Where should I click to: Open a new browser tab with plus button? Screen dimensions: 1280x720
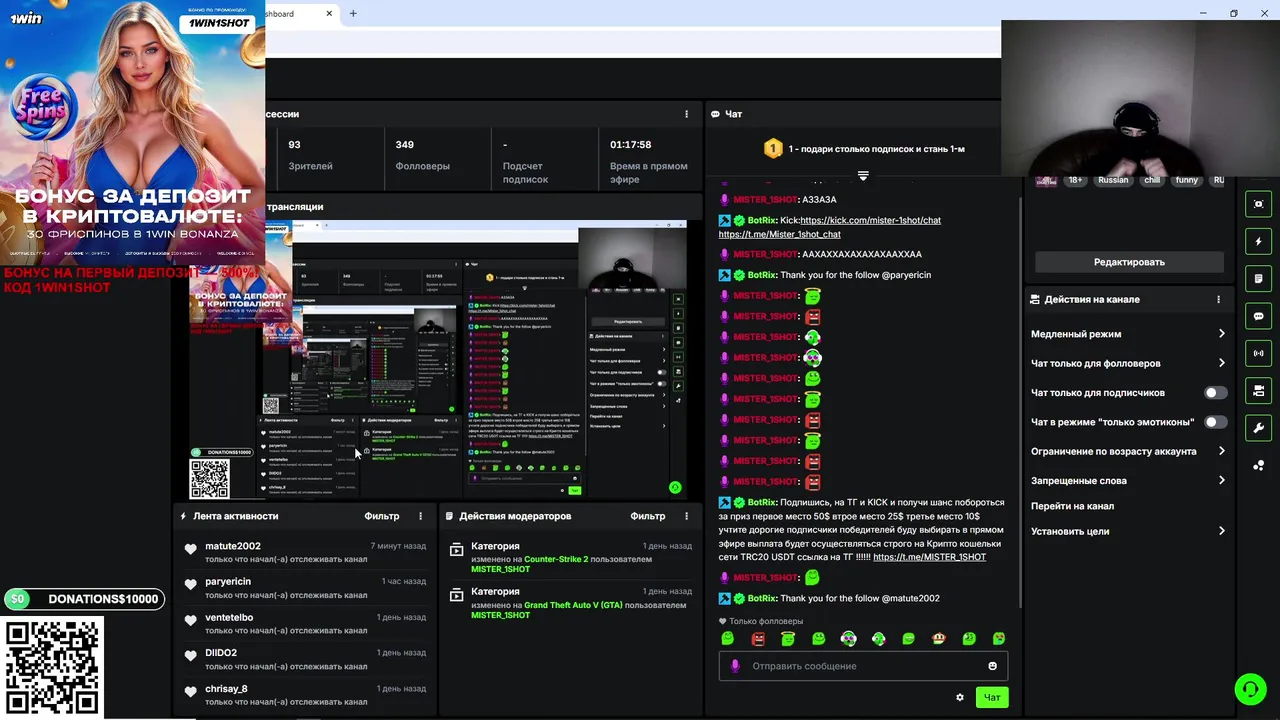(x=353, y=14)
